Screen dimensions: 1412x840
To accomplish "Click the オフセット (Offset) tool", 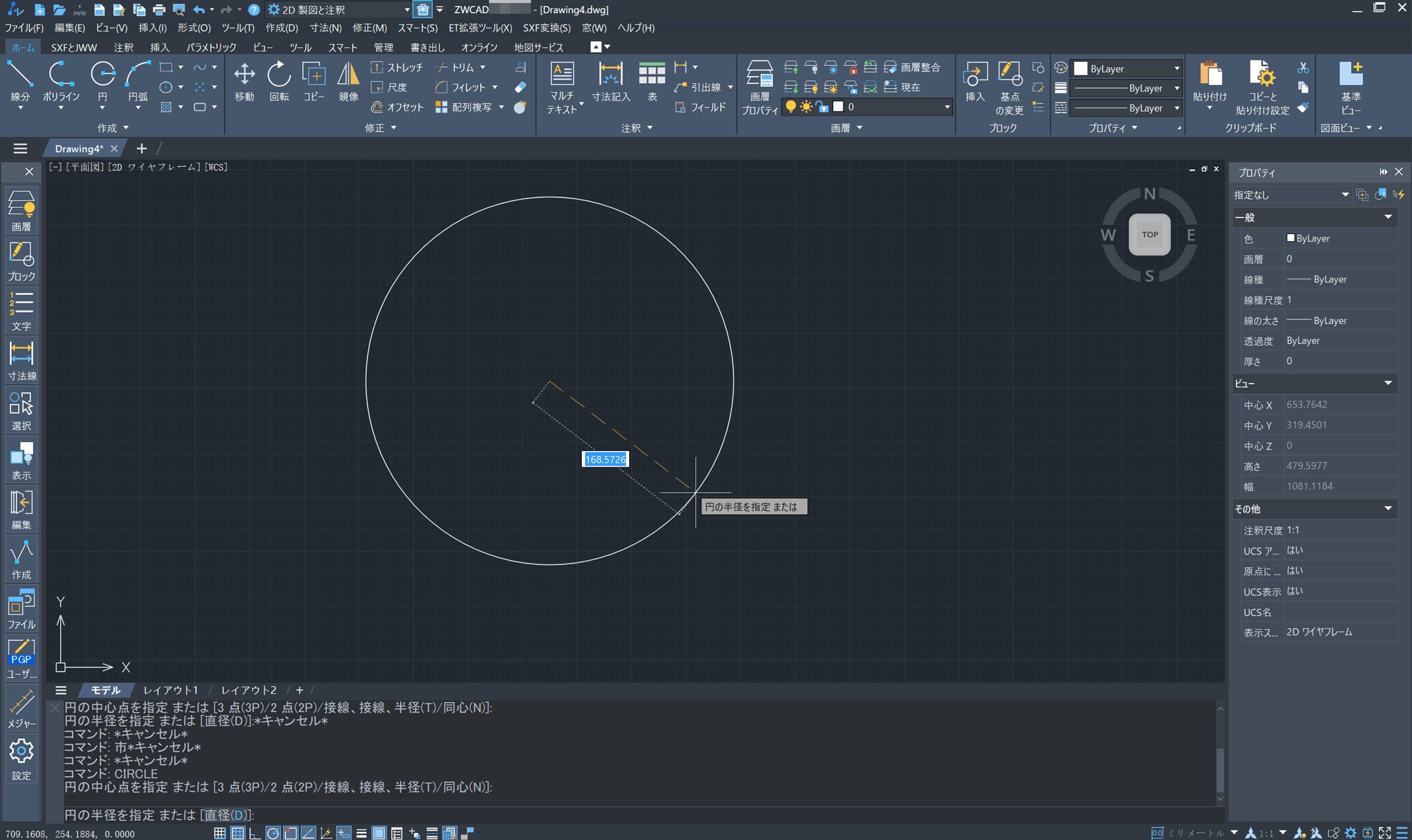I will coord(397,107).
